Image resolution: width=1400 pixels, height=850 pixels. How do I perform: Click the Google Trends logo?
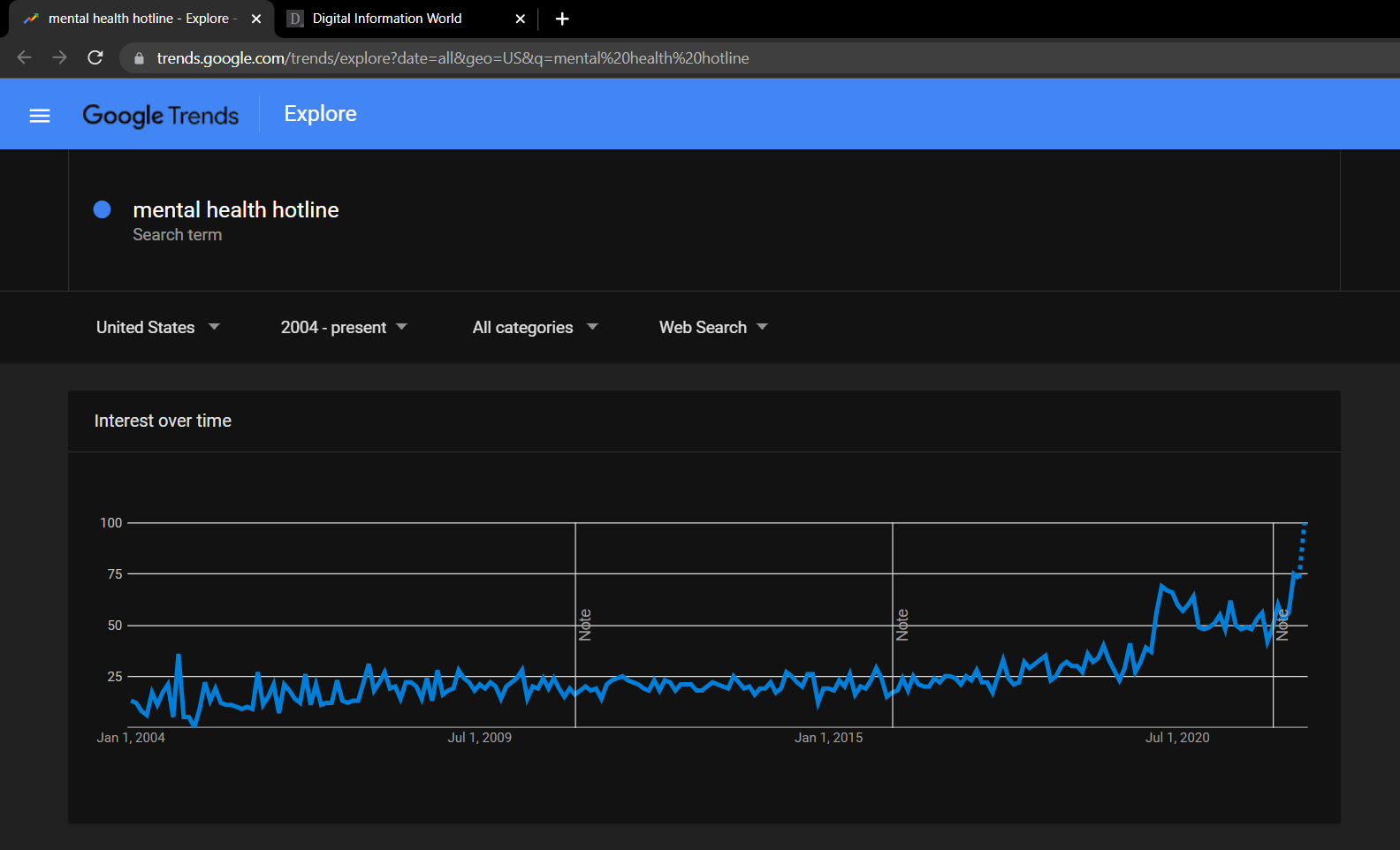click(161, 115)
